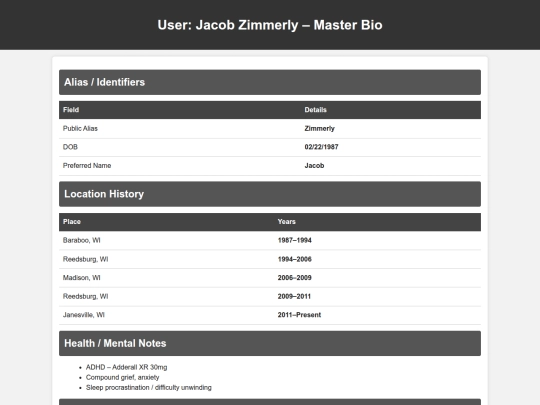The image size is (540, 405).
Task: Select the Reedsburg, WI cell beside 1994–2006
Action: (85, 259)
